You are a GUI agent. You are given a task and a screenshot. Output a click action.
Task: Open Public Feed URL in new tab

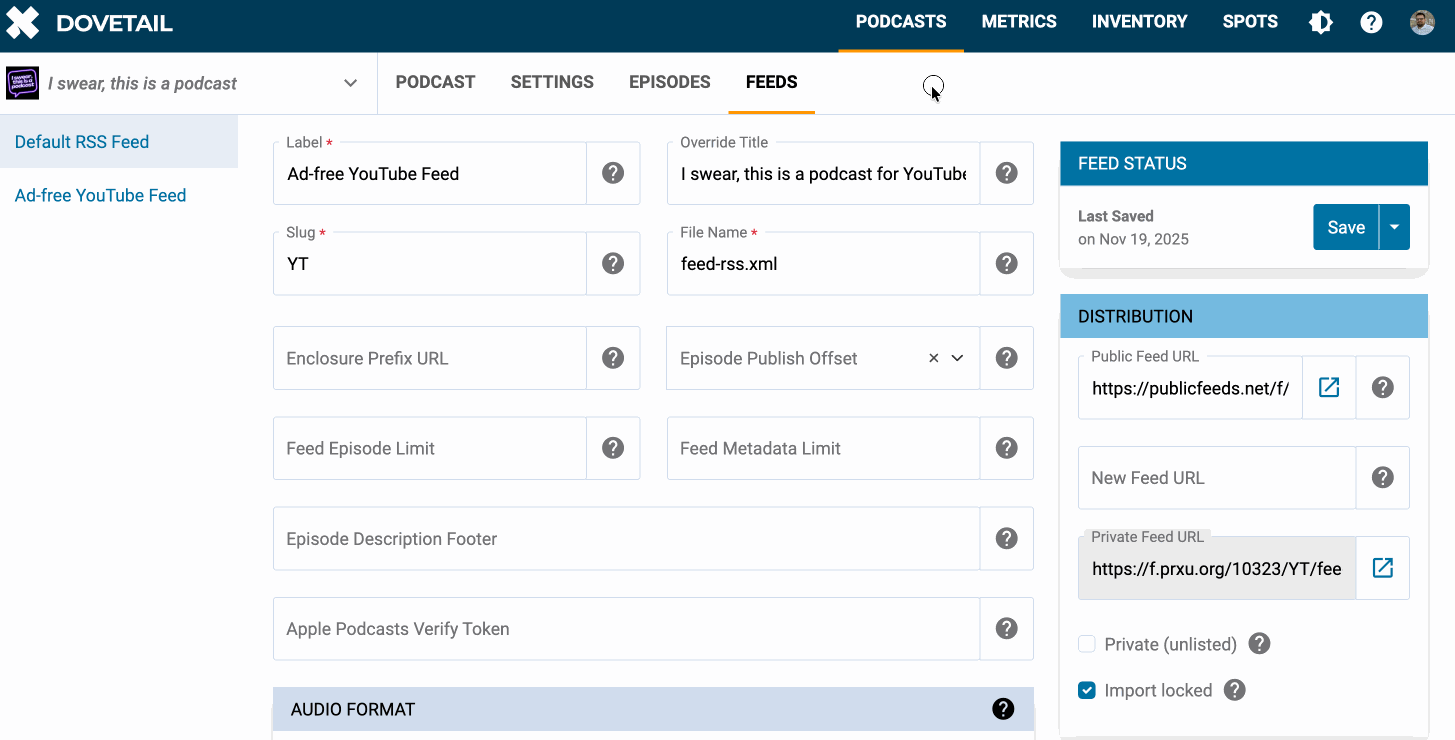pyautogui.click(x=1329, y=387)
